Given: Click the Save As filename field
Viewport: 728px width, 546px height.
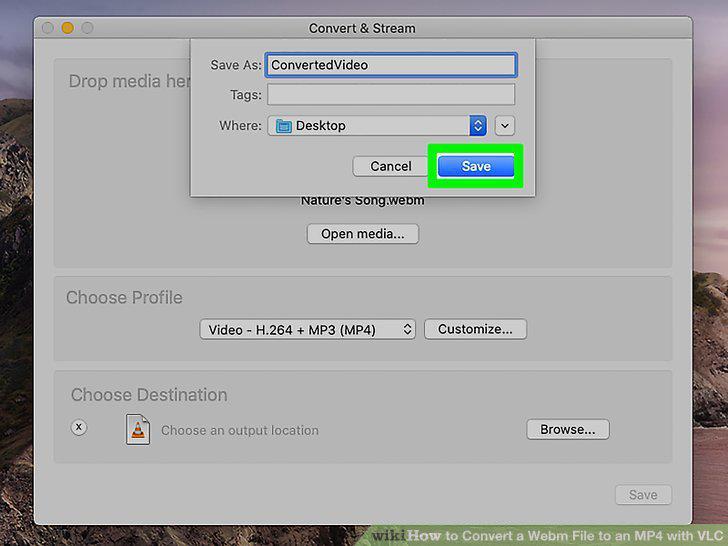Looking at the screenshot, I should click(390, 65).
